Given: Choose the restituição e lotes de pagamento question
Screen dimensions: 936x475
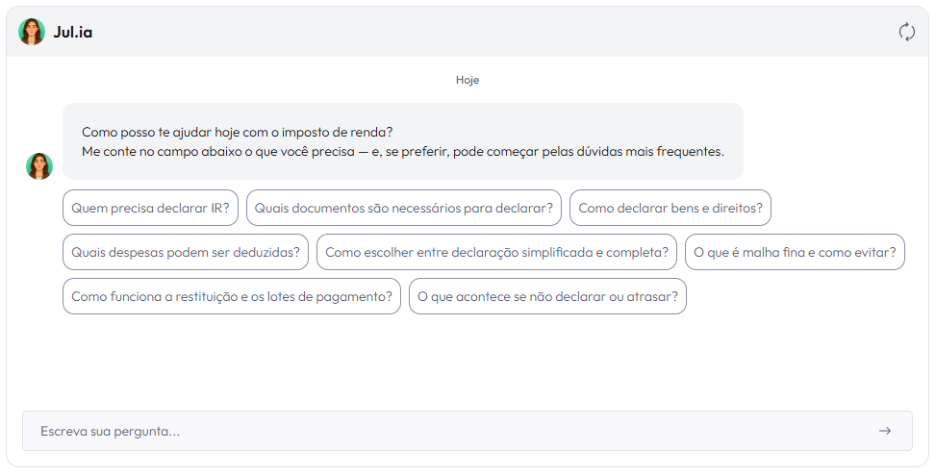Looking at the screenshot, I should coord(232,296).
